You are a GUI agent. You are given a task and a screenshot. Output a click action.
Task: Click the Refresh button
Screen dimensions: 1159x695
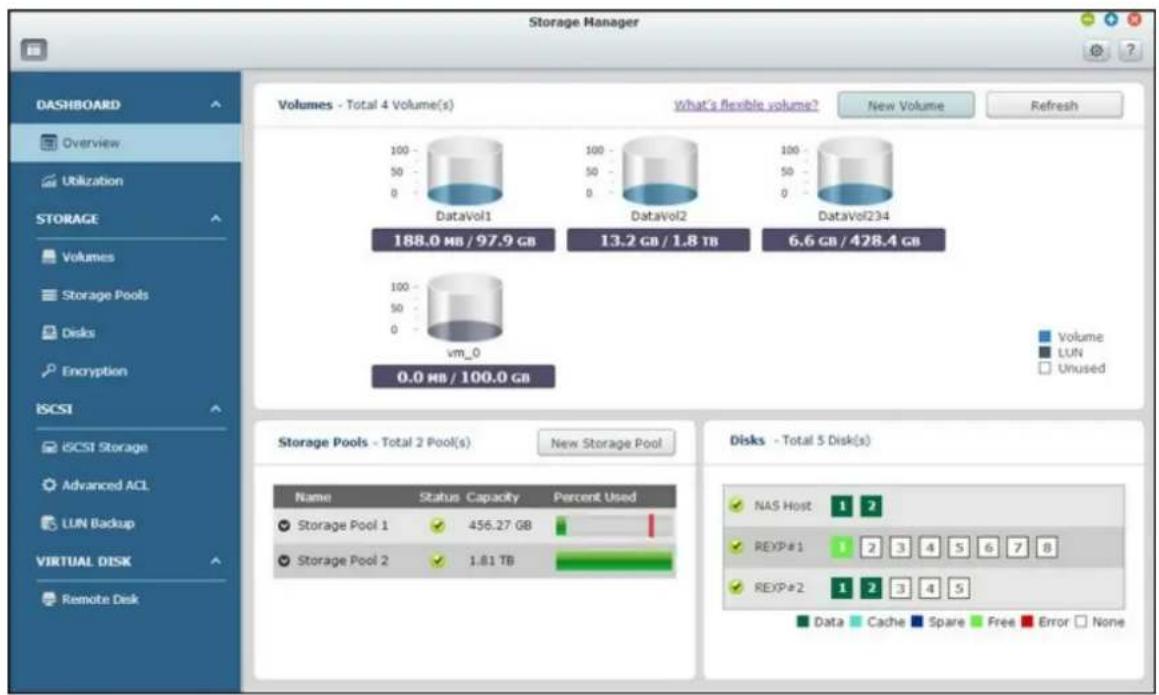tap(1054, 106)
